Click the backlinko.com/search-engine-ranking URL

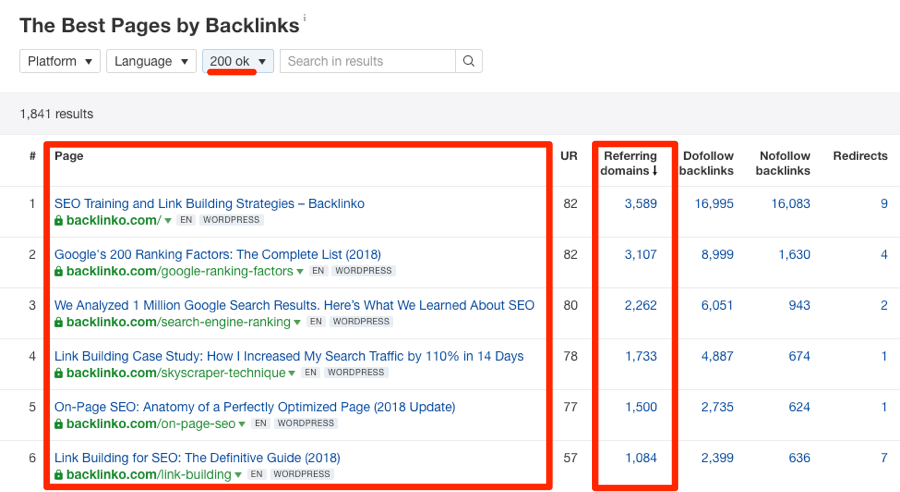click(x=179, y=322)
